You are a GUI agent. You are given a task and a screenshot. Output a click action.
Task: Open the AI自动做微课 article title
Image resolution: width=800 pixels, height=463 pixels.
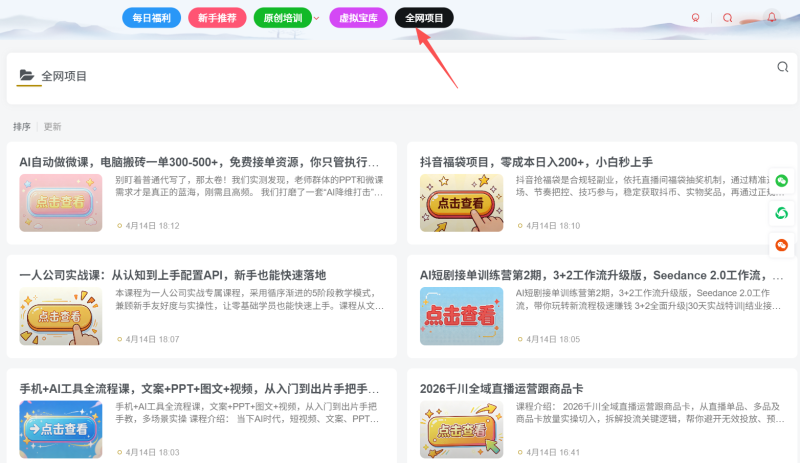[199, 161]
